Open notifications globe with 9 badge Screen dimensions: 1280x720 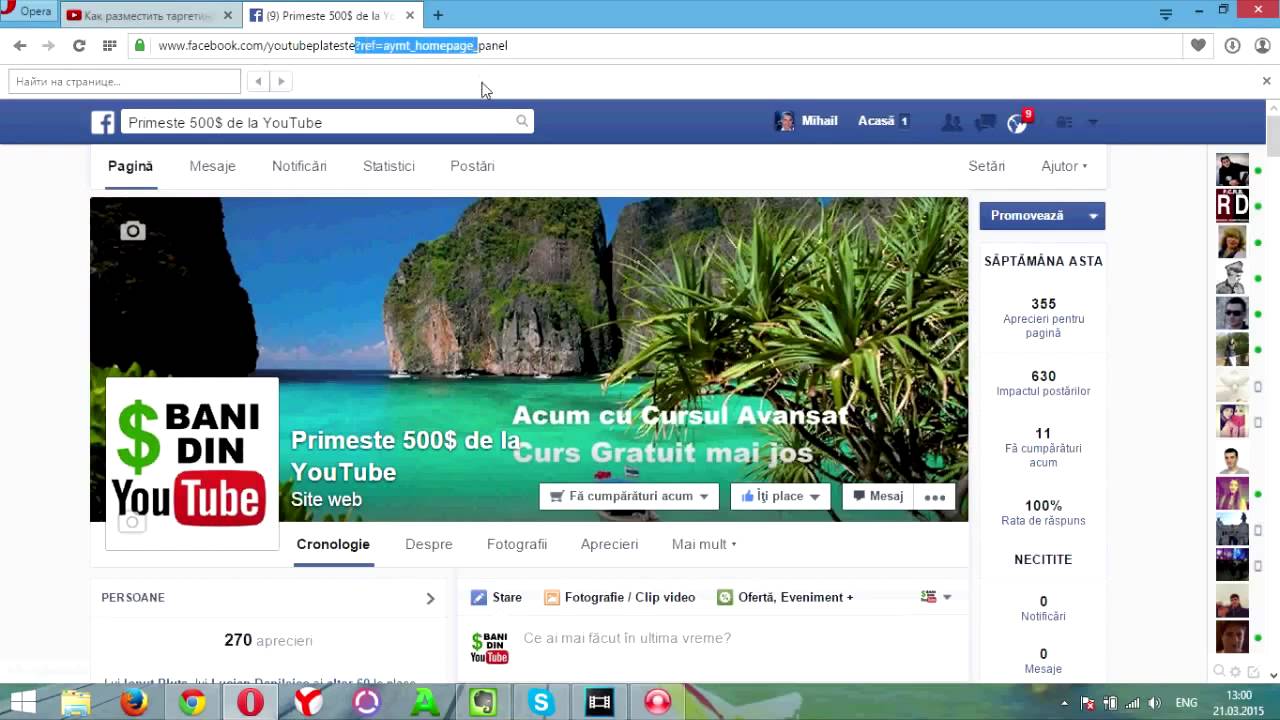tap(1018, 122)
